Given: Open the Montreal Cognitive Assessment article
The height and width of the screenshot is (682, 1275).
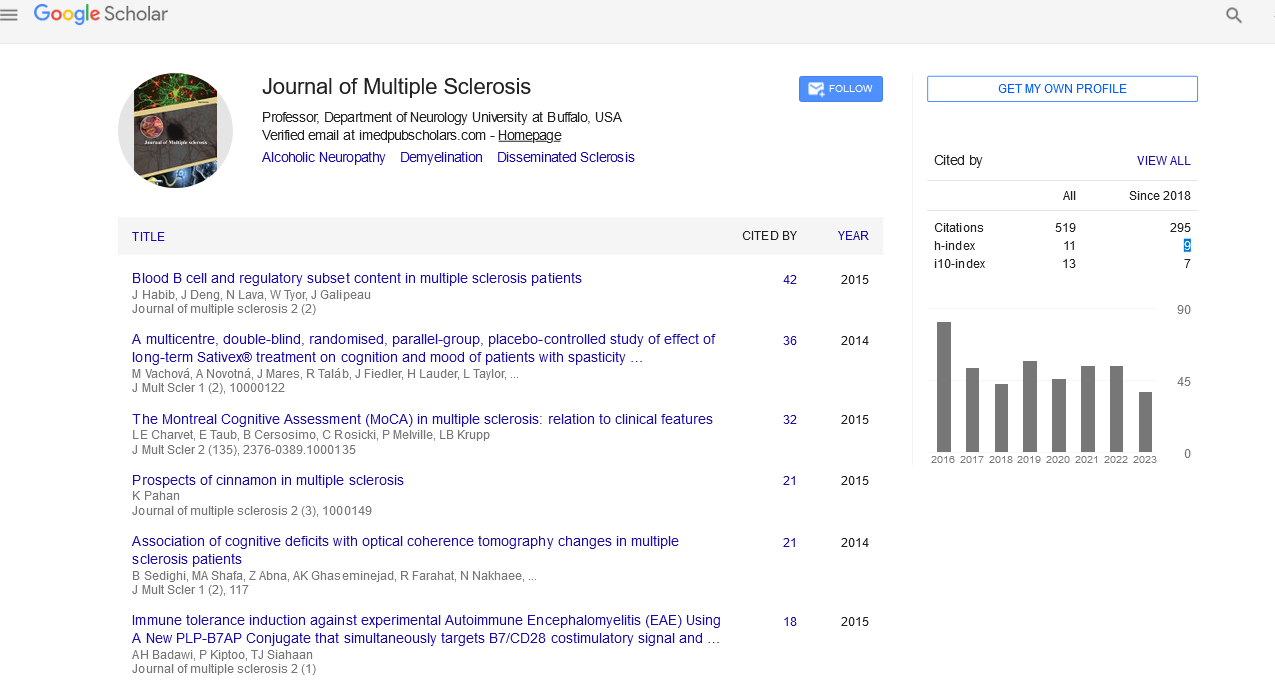Looking at the screenshot, I should coord(422,419).
